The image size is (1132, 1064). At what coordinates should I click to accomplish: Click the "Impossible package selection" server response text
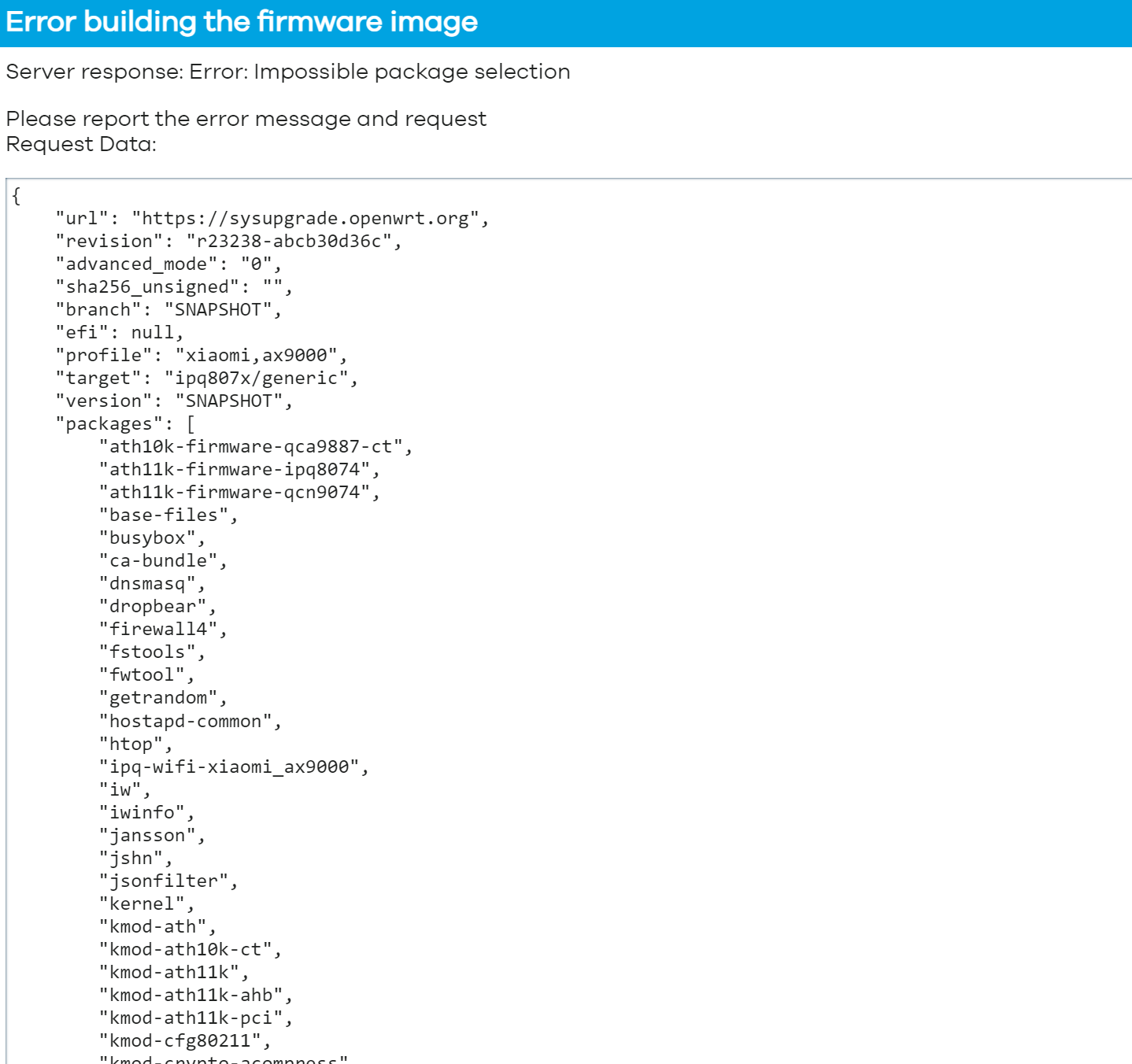[412, 72]
